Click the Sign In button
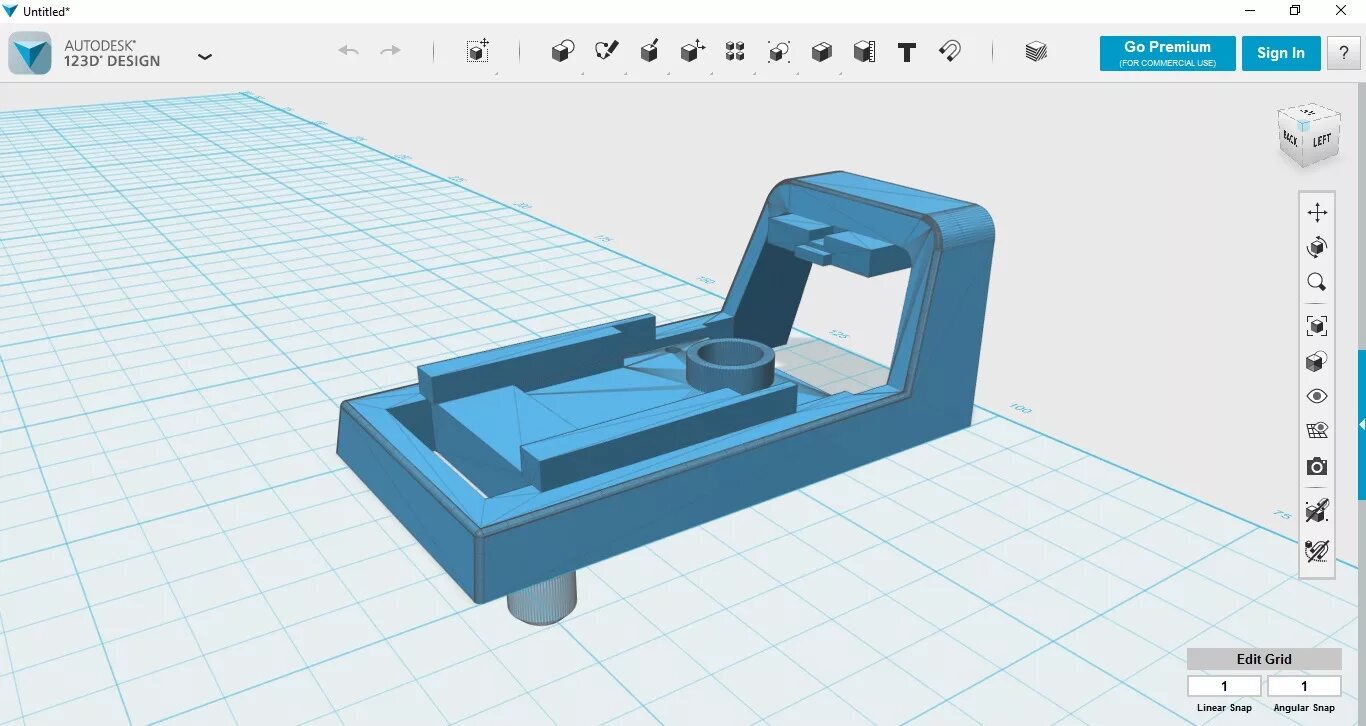Screen dimensions: 1366x726 [x=1281, y=54]
